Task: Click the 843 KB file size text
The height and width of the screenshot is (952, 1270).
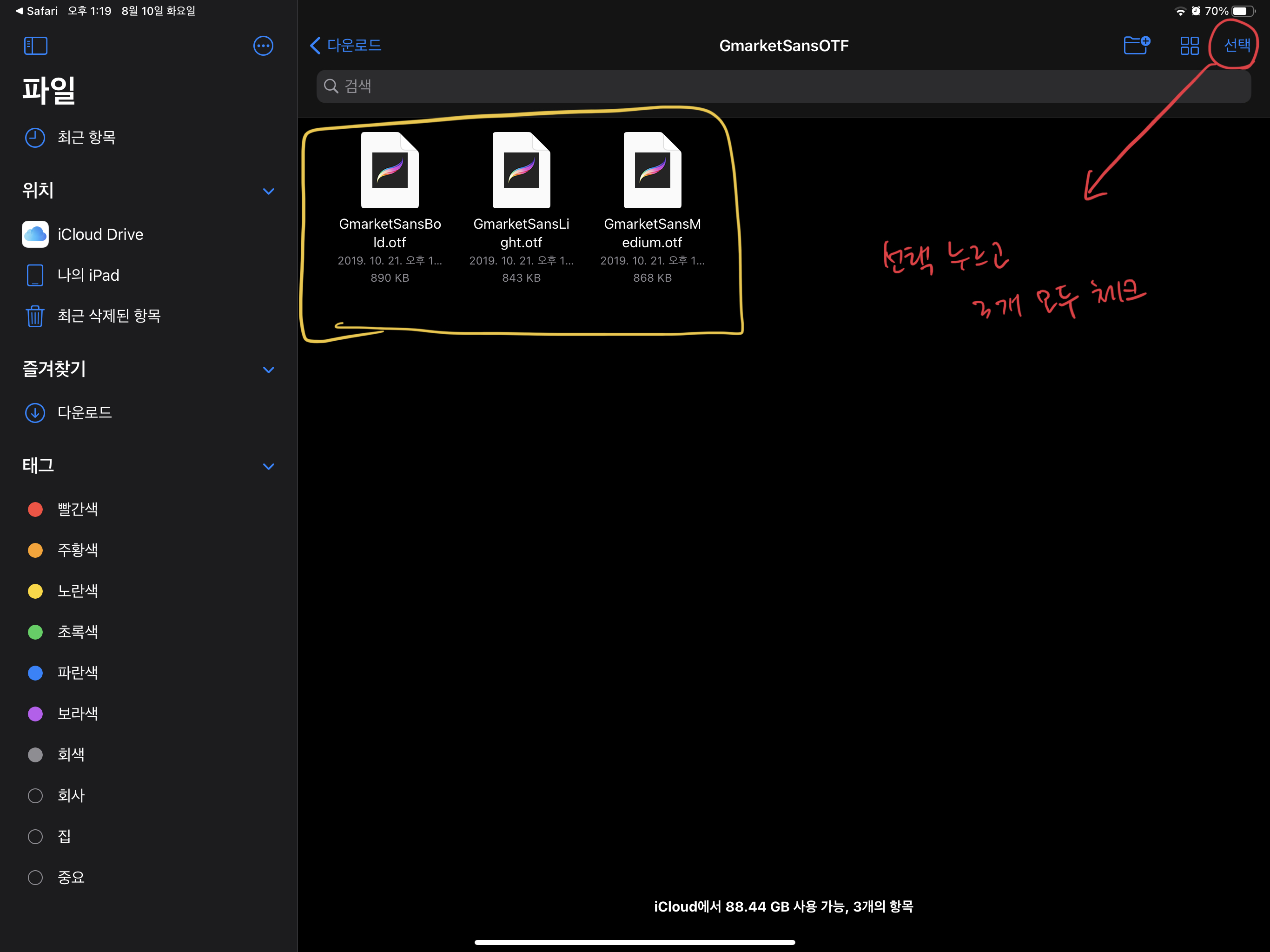Action: point(521,278)
